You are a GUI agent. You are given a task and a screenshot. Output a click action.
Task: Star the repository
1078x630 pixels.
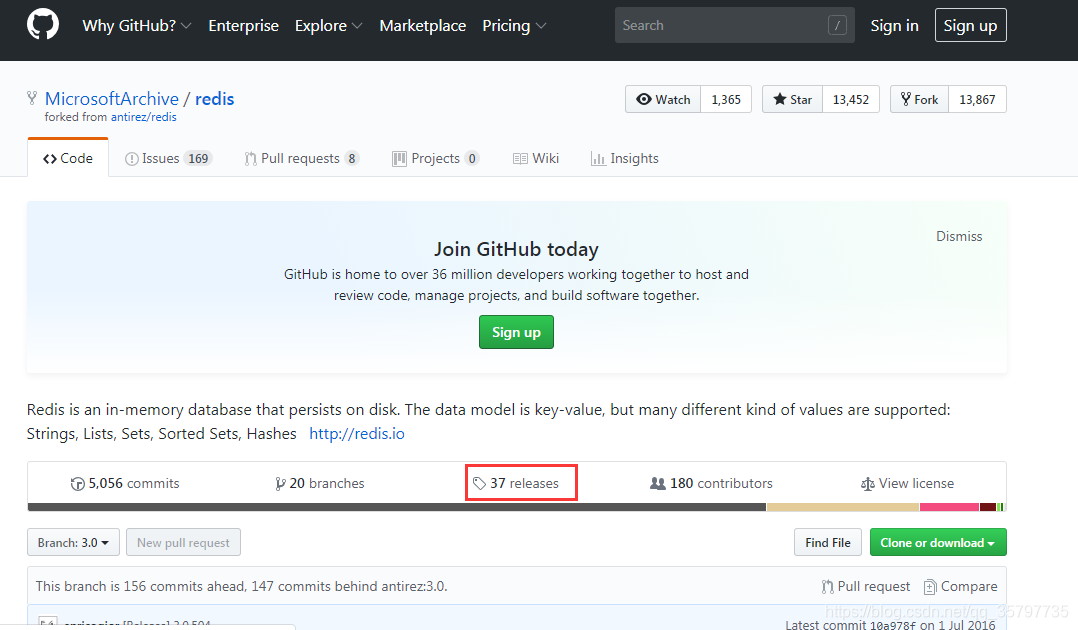tap(792, 99)
